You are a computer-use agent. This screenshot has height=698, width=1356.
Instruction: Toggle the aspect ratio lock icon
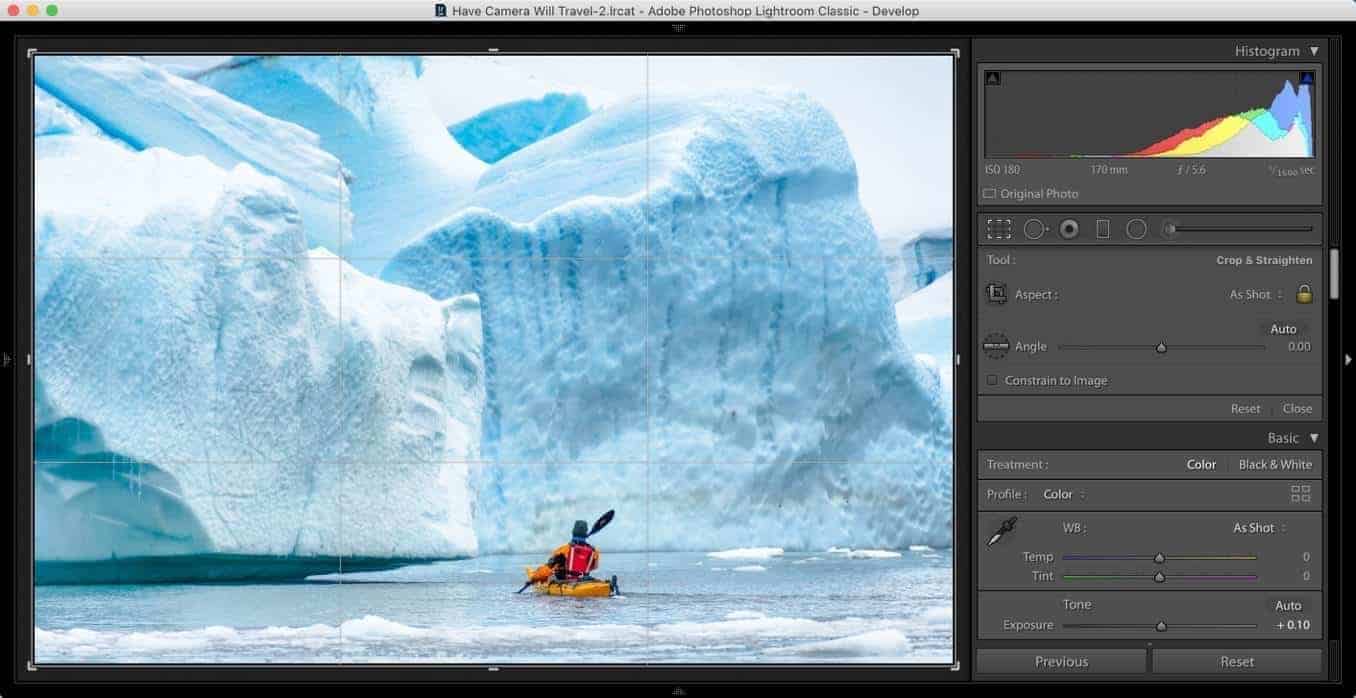pyautogui.click(x=1303, y=294)
